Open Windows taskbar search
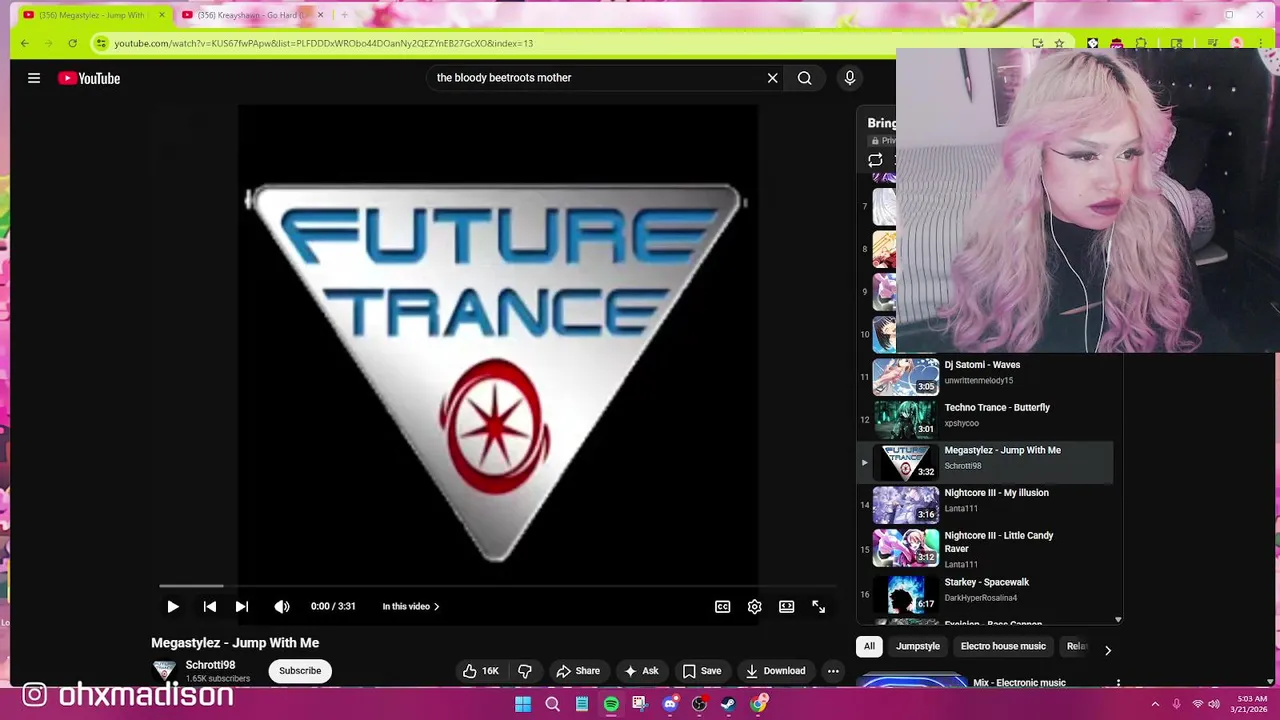The height and width of the screenshot is (720, 1280). pyautogui.click(x=552, y=704)
